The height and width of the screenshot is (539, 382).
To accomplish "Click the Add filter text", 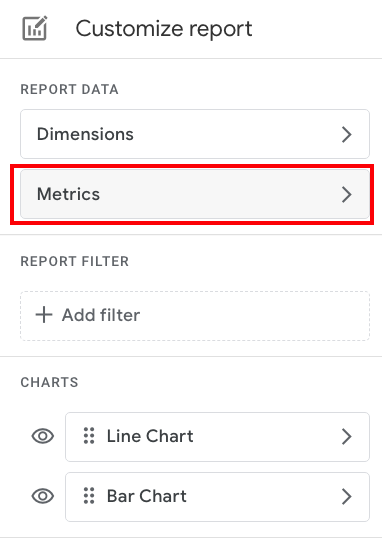I will [101, 315].
